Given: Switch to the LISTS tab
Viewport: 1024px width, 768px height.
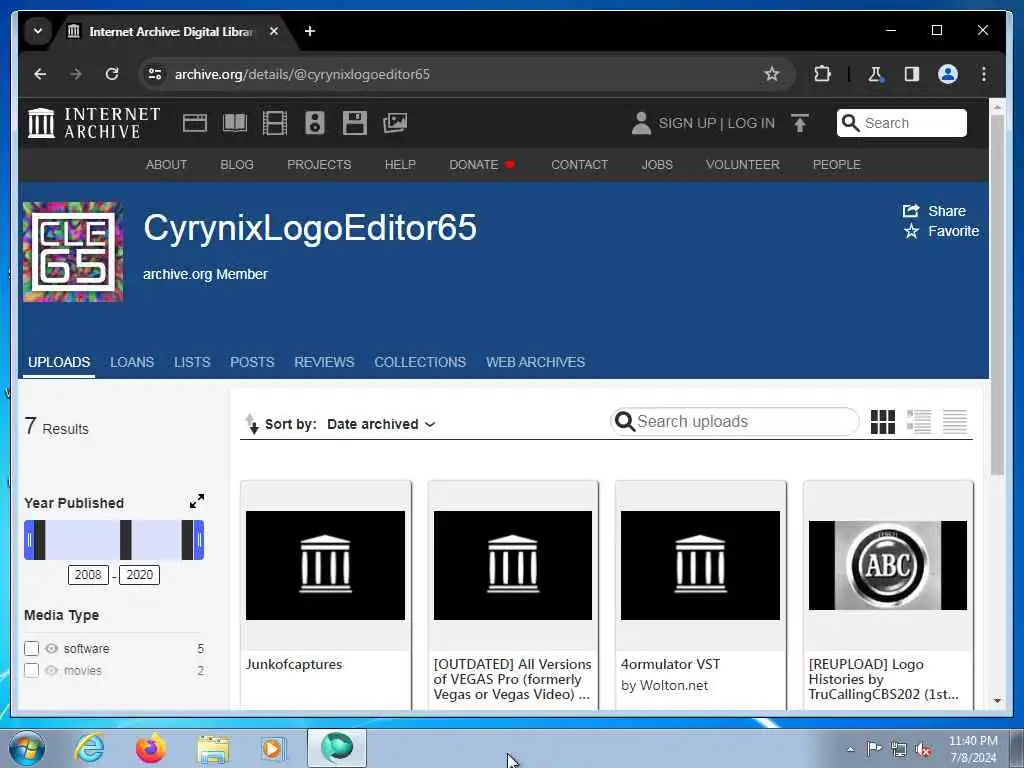Looking at the screenshot, I should 192,362.
